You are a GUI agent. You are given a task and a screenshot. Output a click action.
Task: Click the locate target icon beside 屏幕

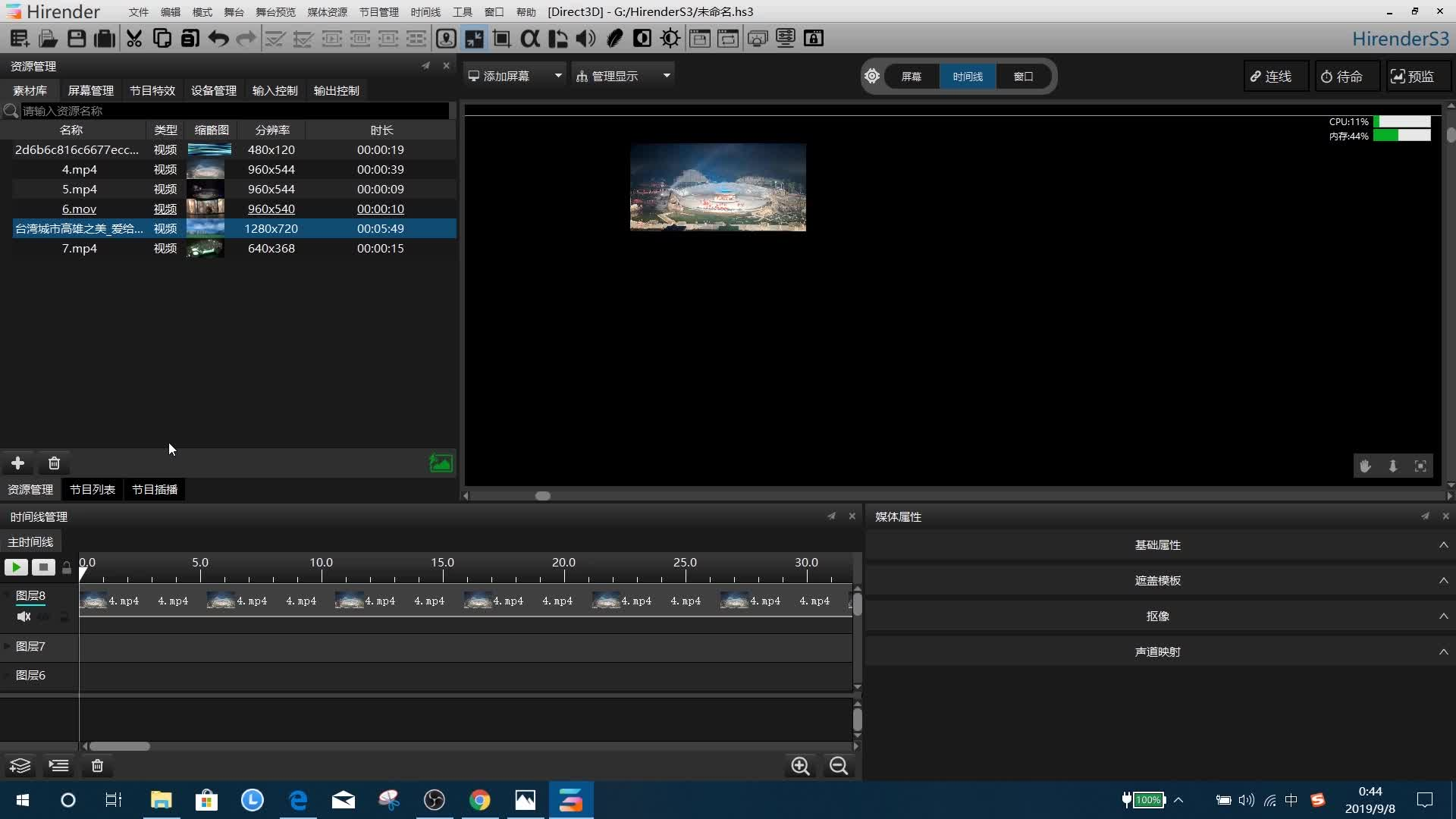click(x=872, y=77)
